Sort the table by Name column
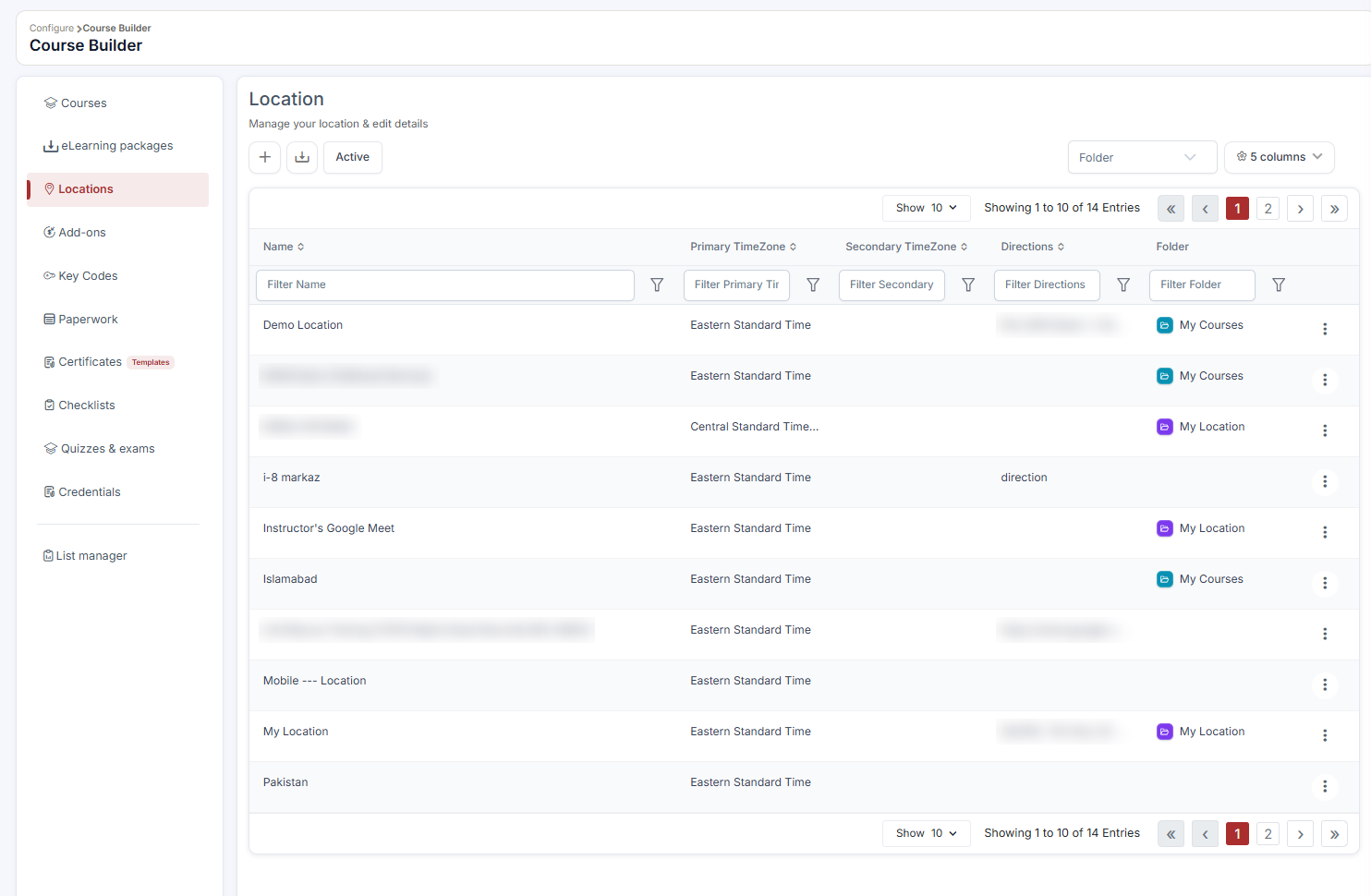The width and height of the screenshot is (1371, 896). click(x=284, y=247)
